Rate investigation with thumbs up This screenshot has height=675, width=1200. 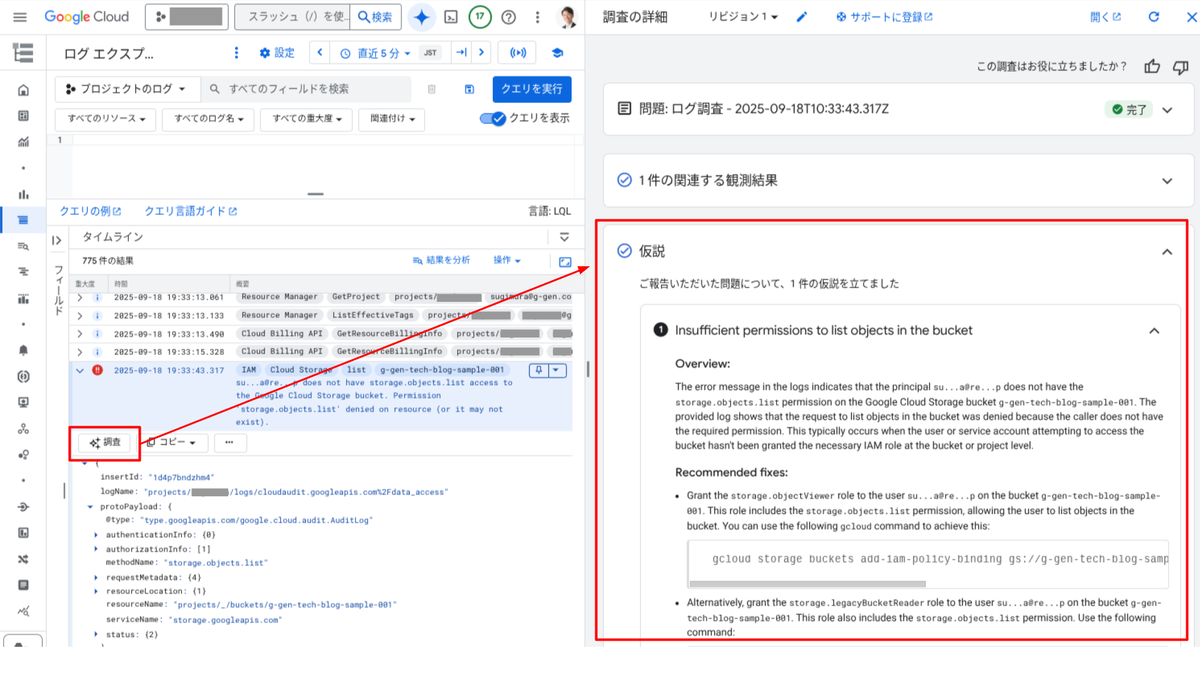coord(1152,67)
